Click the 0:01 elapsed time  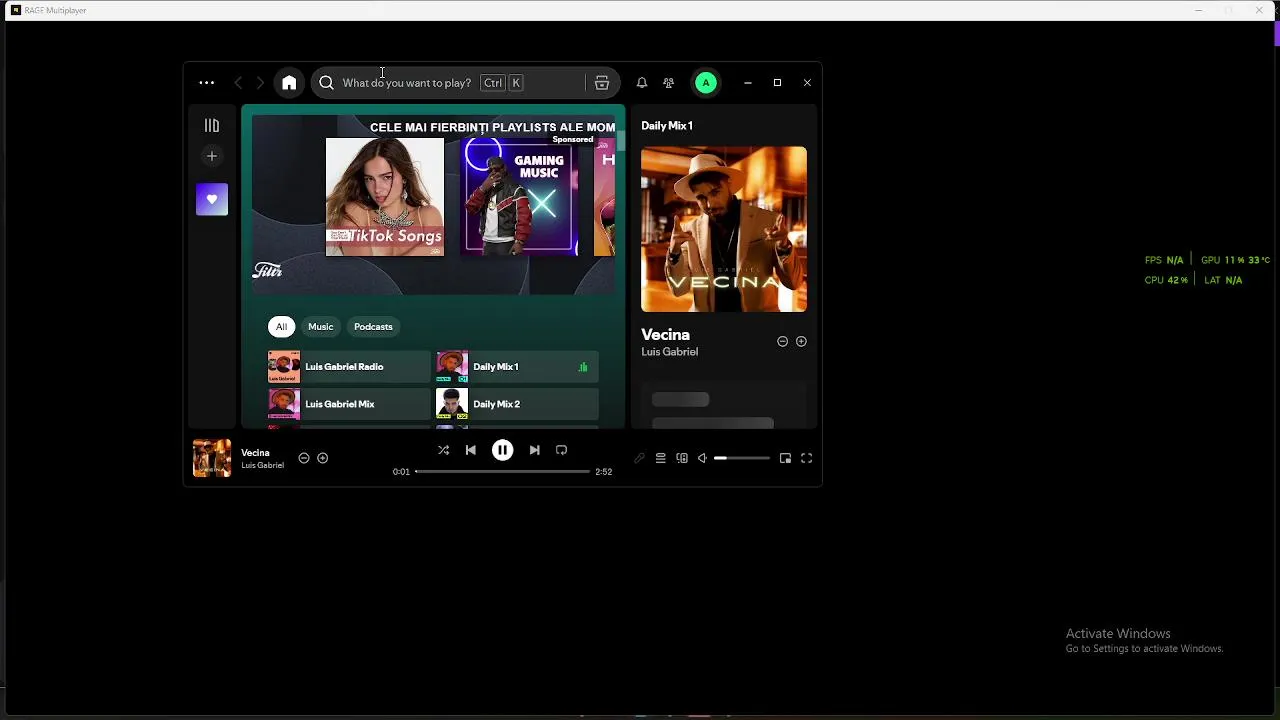[x=401, y=472]
